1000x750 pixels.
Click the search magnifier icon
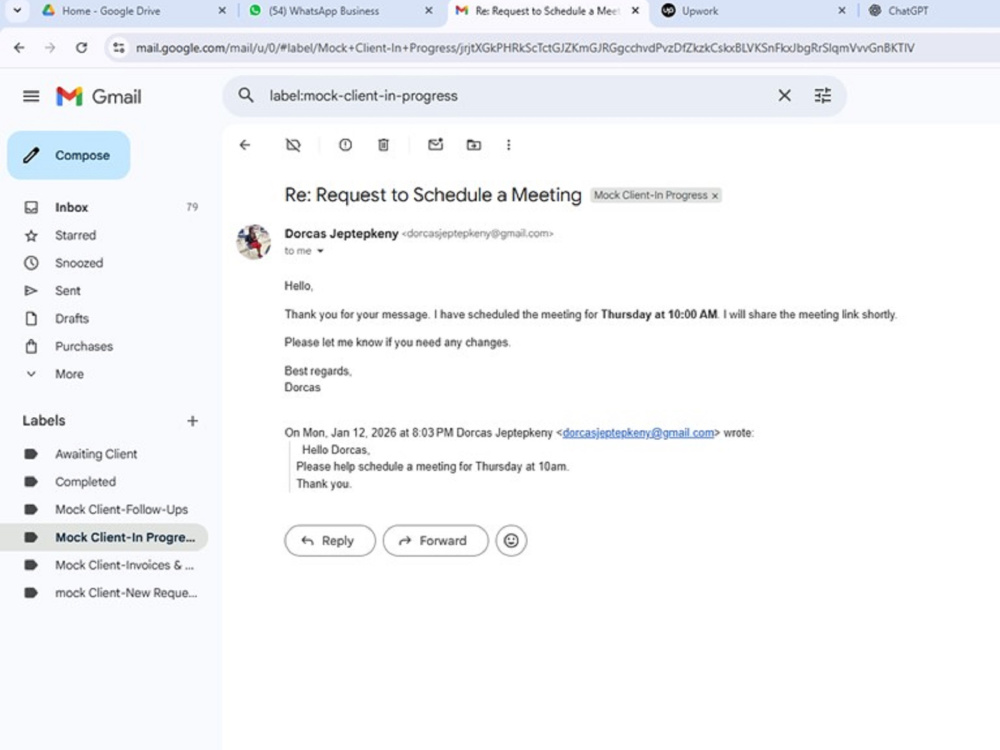point(246,96)
